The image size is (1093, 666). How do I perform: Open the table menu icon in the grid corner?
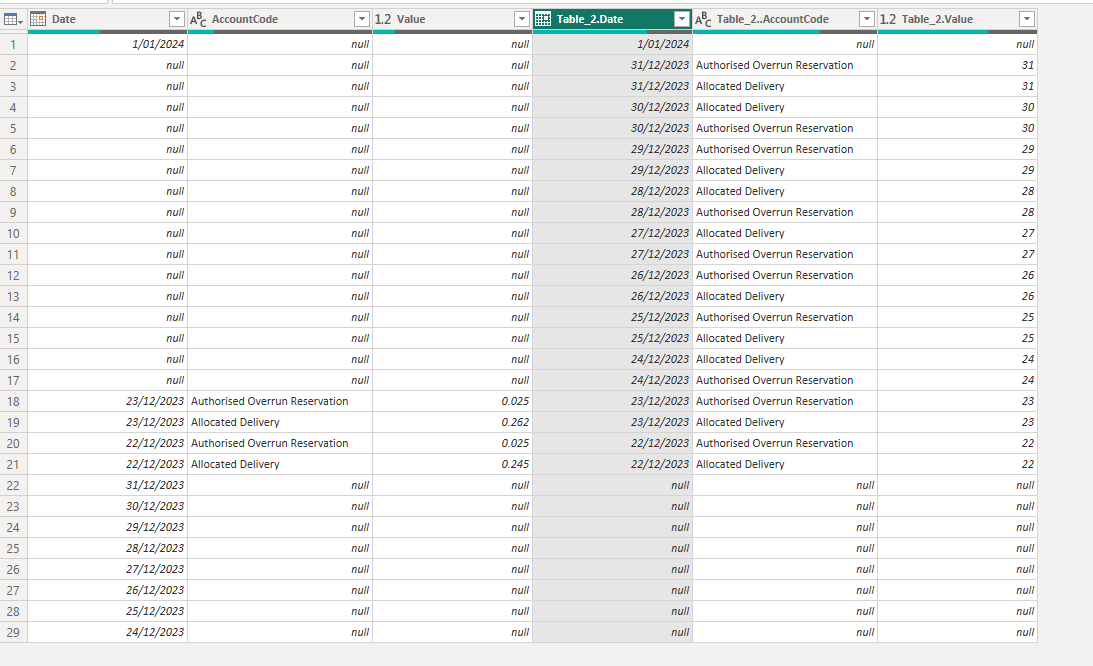[13, 20]
